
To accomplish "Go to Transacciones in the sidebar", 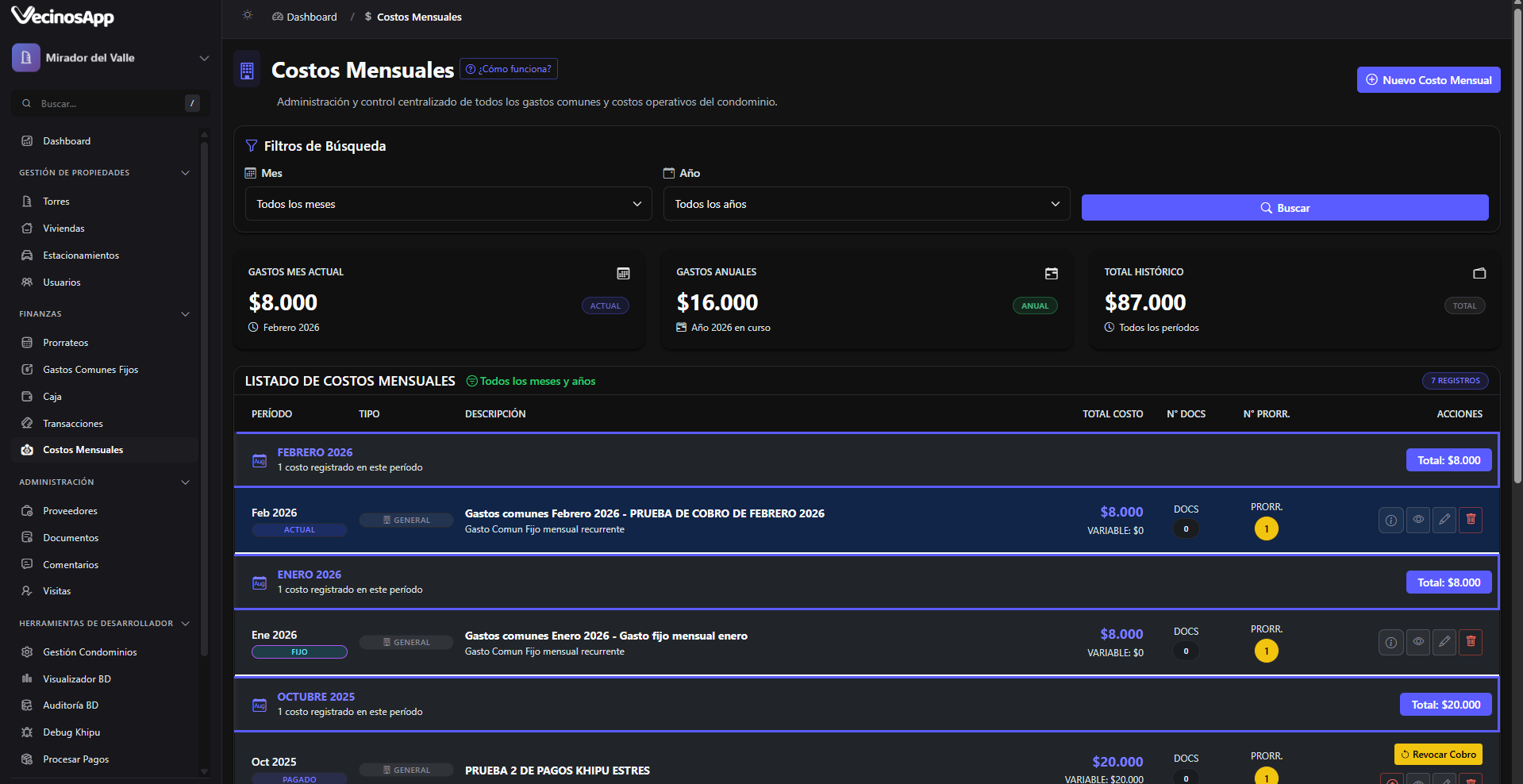I will [x=72, y=424].
